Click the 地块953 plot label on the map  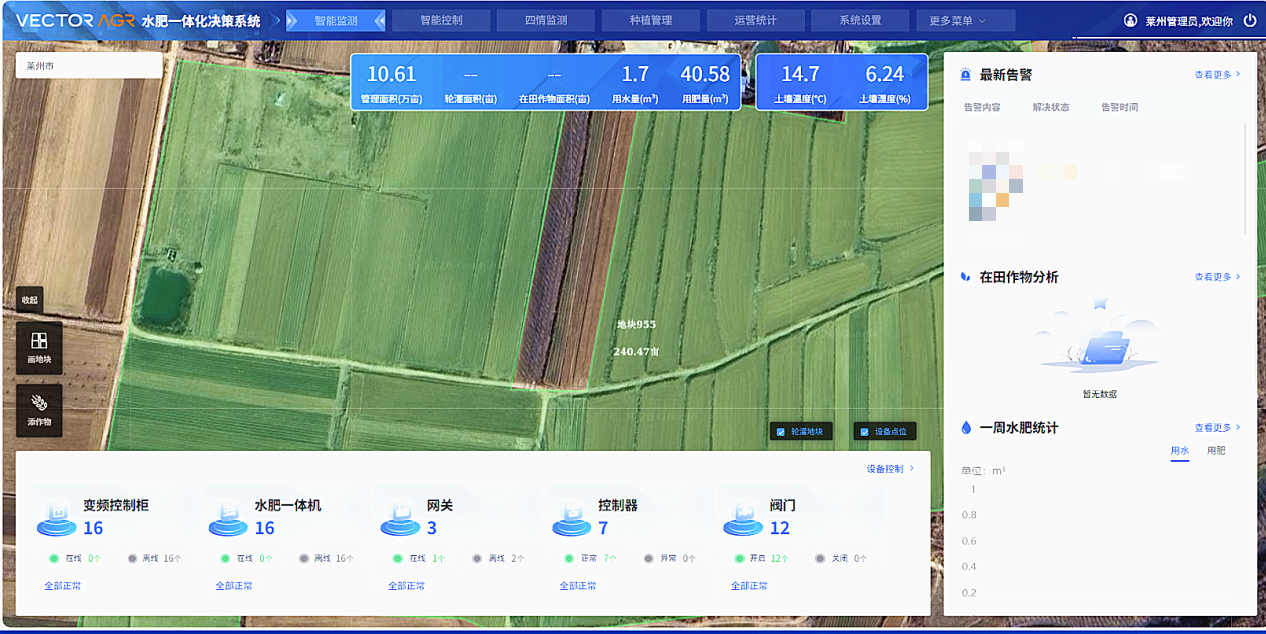(637, 325)
